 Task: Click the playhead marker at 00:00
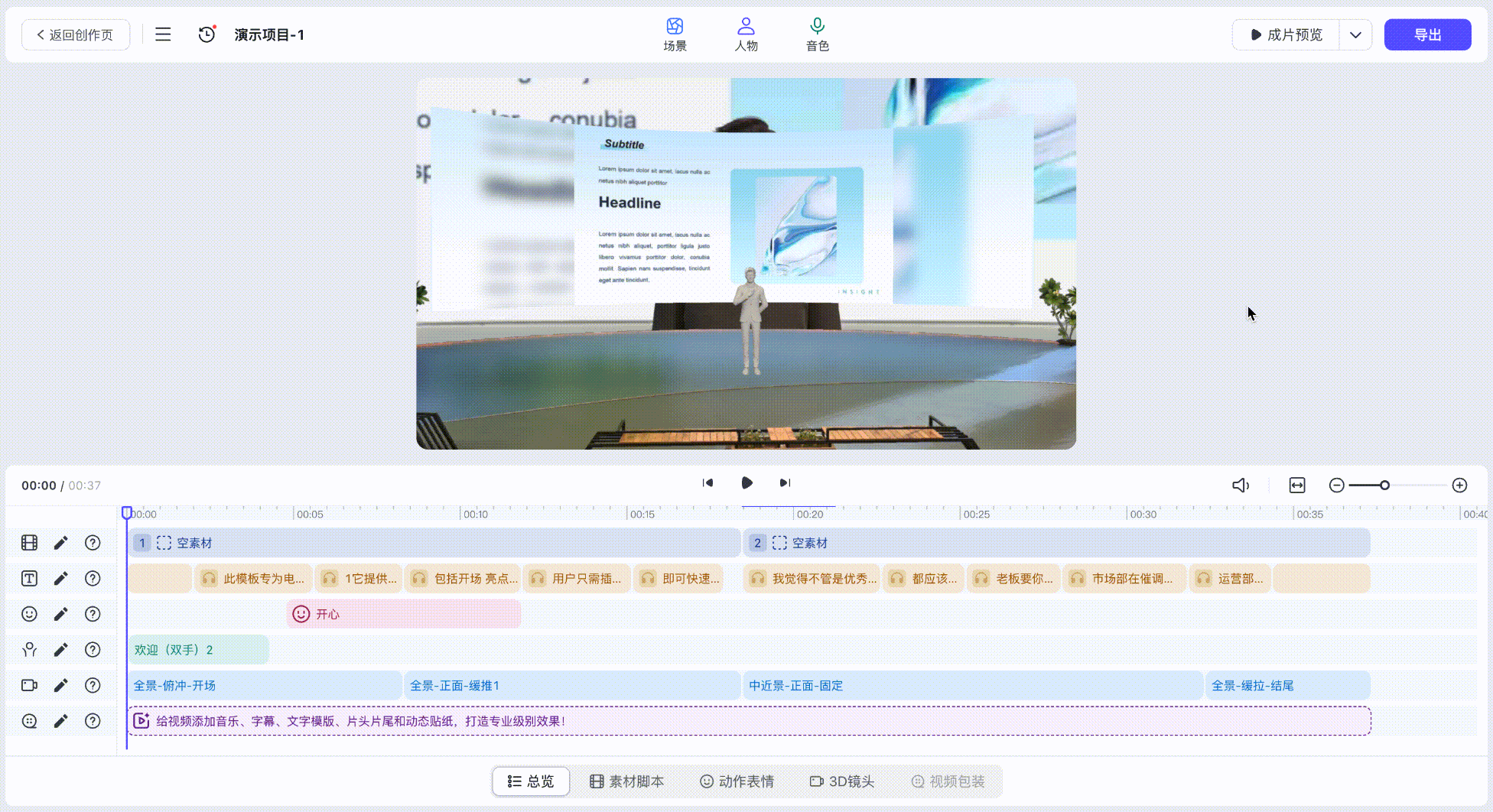pos(127,512)
